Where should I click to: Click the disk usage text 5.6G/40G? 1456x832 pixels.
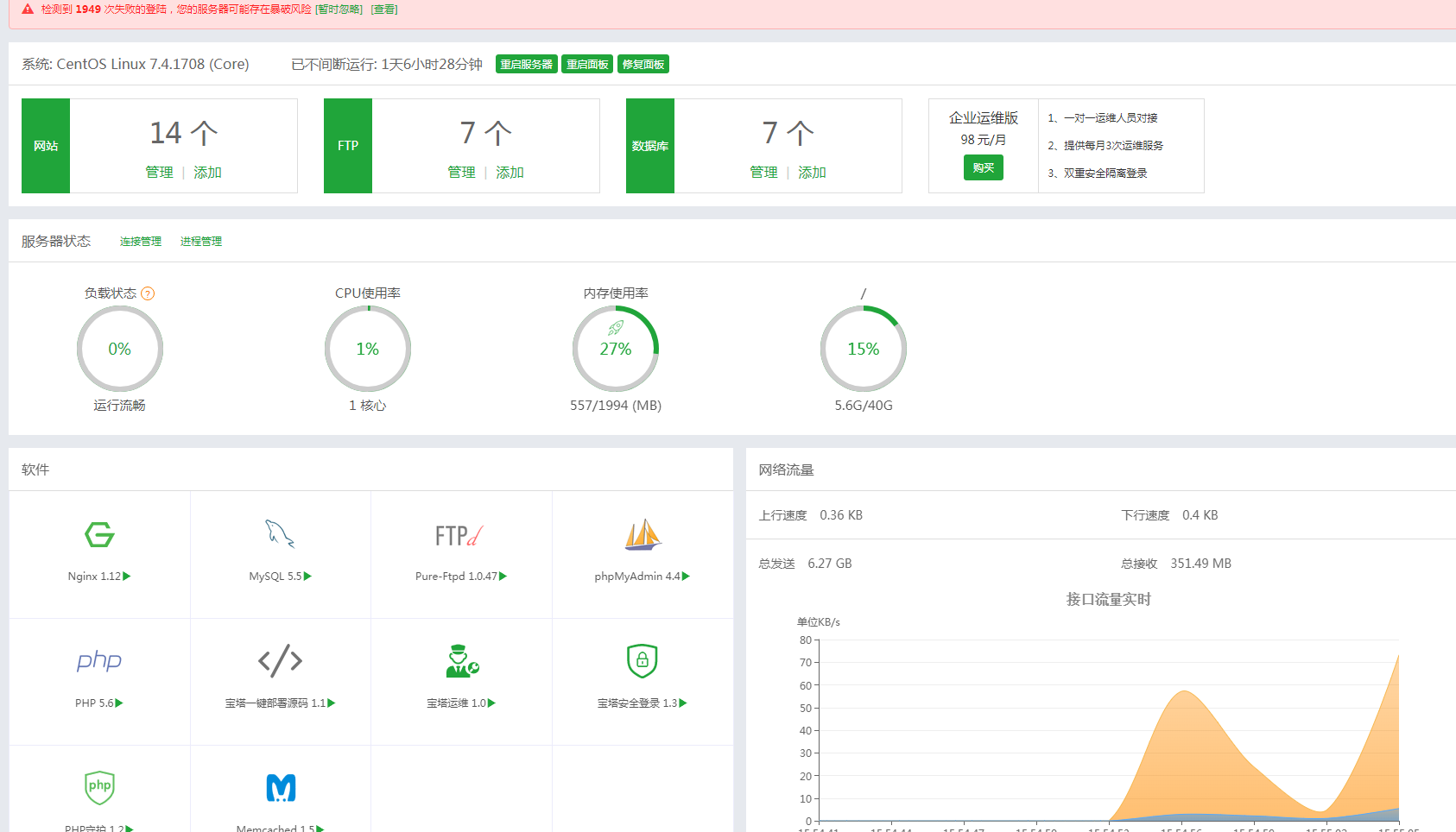(x=864, y=406)
